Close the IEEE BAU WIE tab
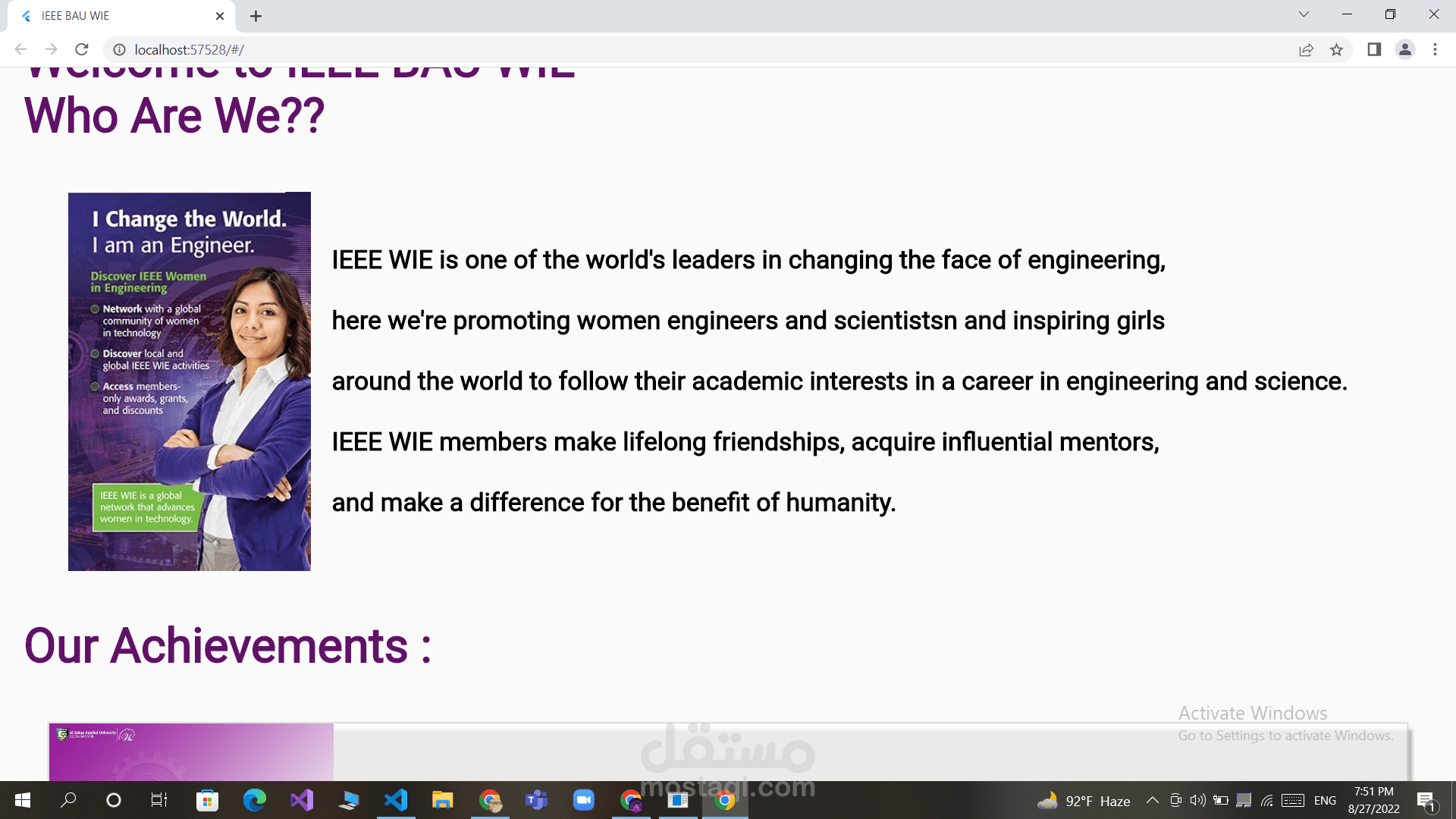Screen dimensions: 1456x819 point(220,16)
